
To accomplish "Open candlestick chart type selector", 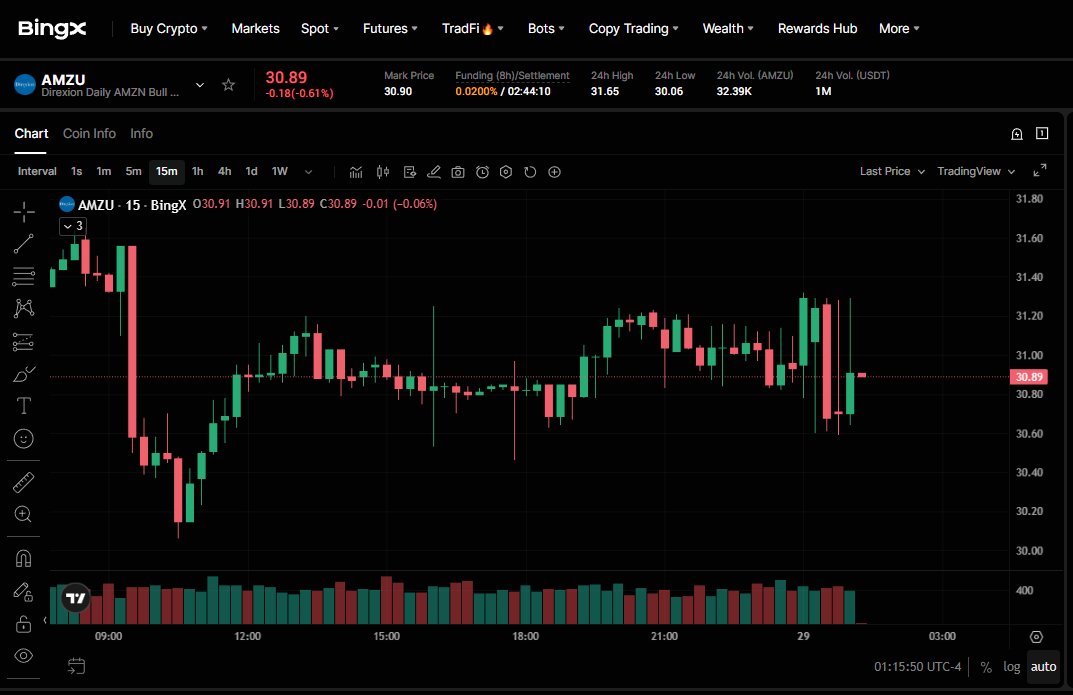I will tap(383, 172).
